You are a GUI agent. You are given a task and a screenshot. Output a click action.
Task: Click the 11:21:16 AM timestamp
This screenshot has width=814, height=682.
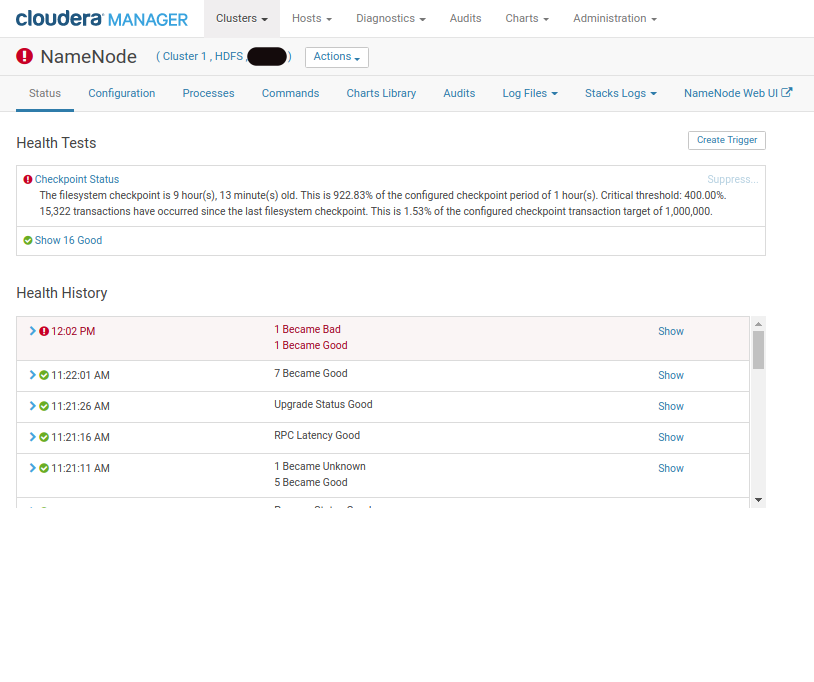(x=80, y=438)
